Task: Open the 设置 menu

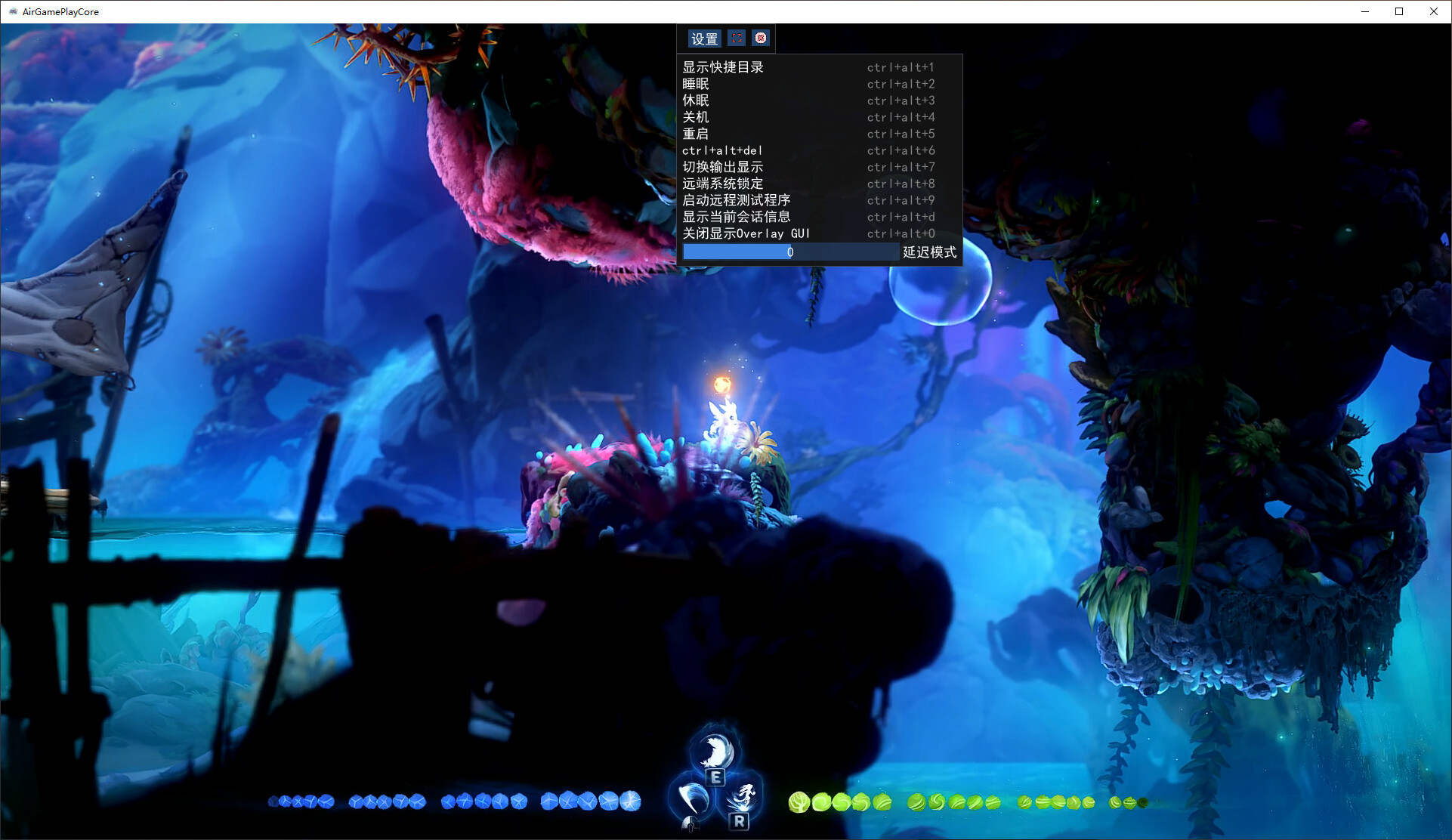Action: point(703,38)
